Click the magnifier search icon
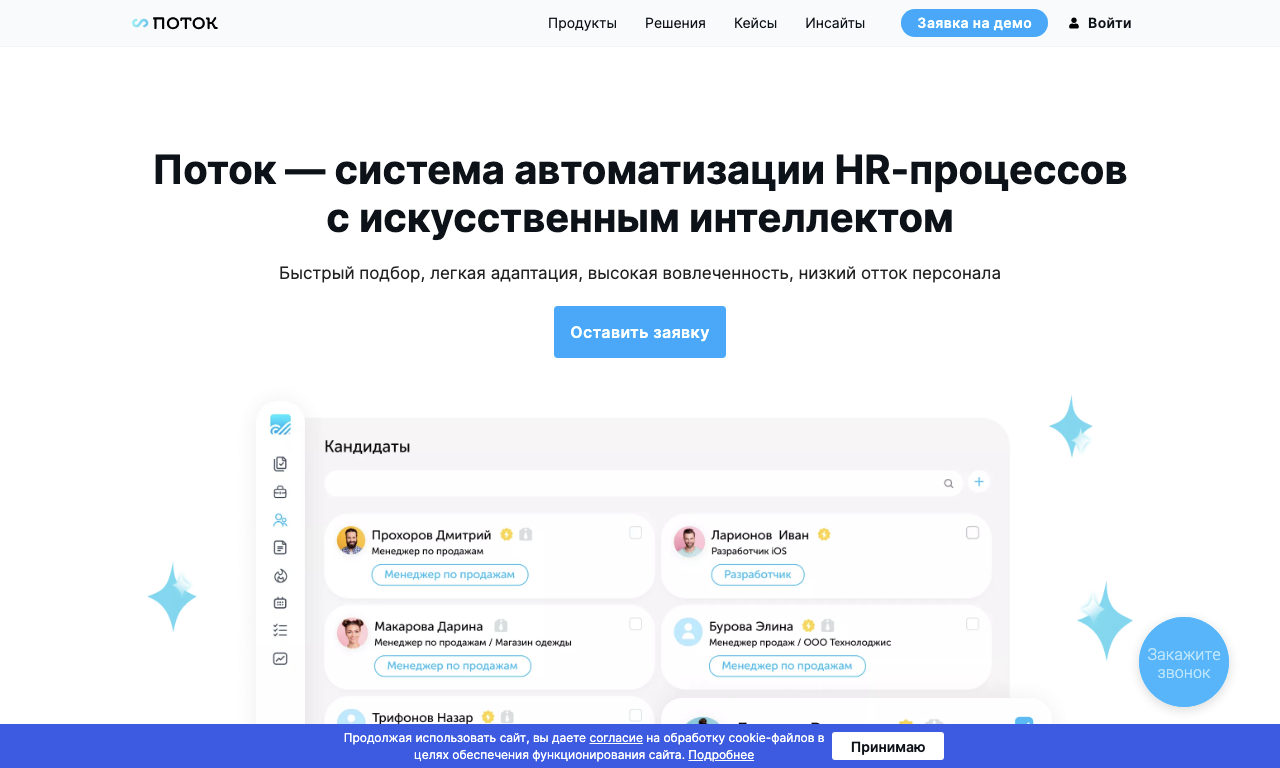Viewport: 1280px width, 768px height. [x=948, y=484]
